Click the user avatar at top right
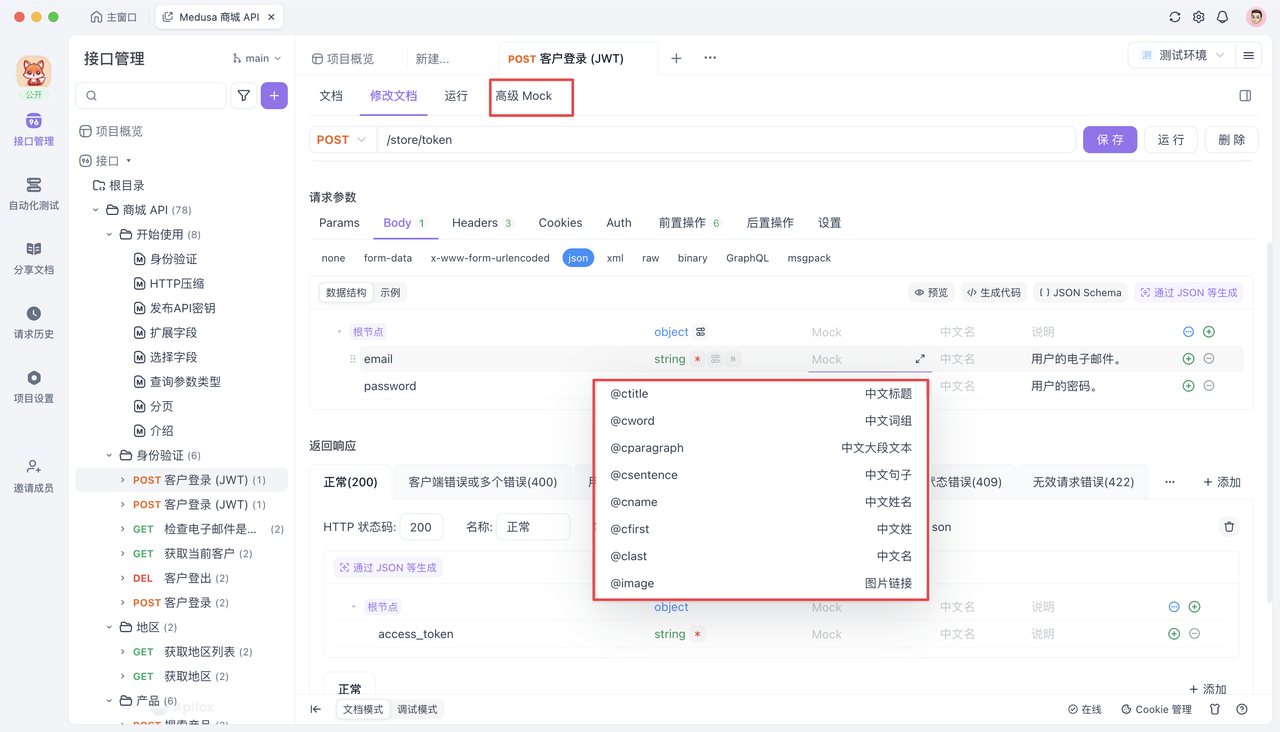Viewport: 1280px width, 732px height. pyautogui.click(x=1256, y=17)
